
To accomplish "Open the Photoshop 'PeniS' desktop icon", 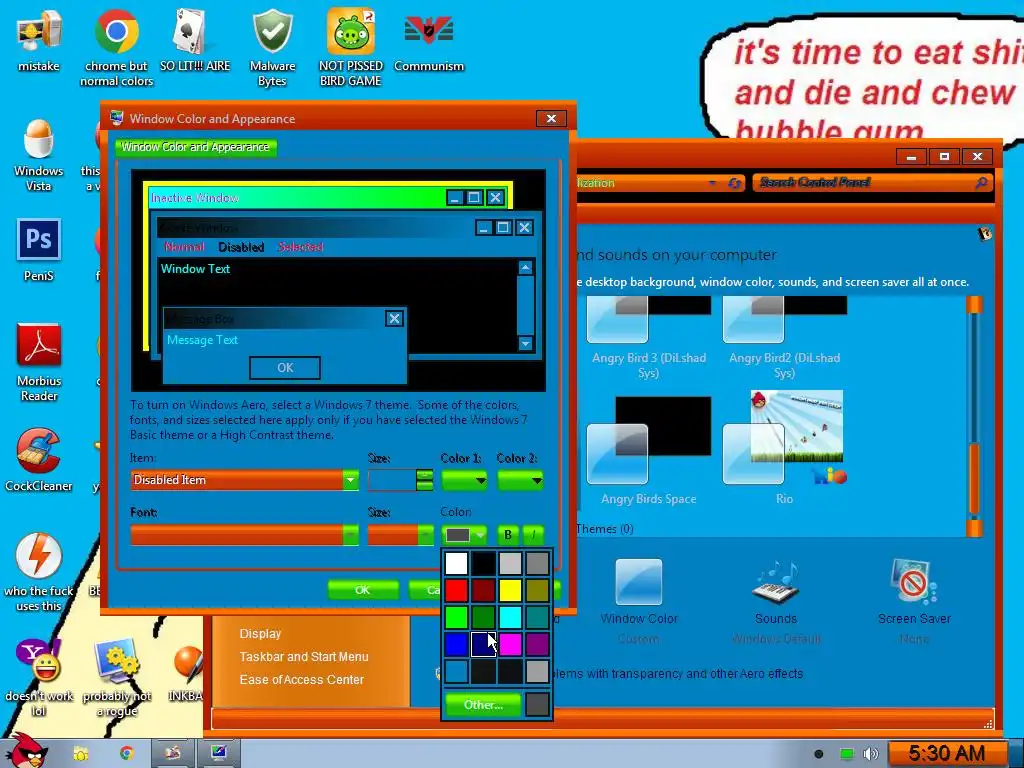I will pos(39,250).
